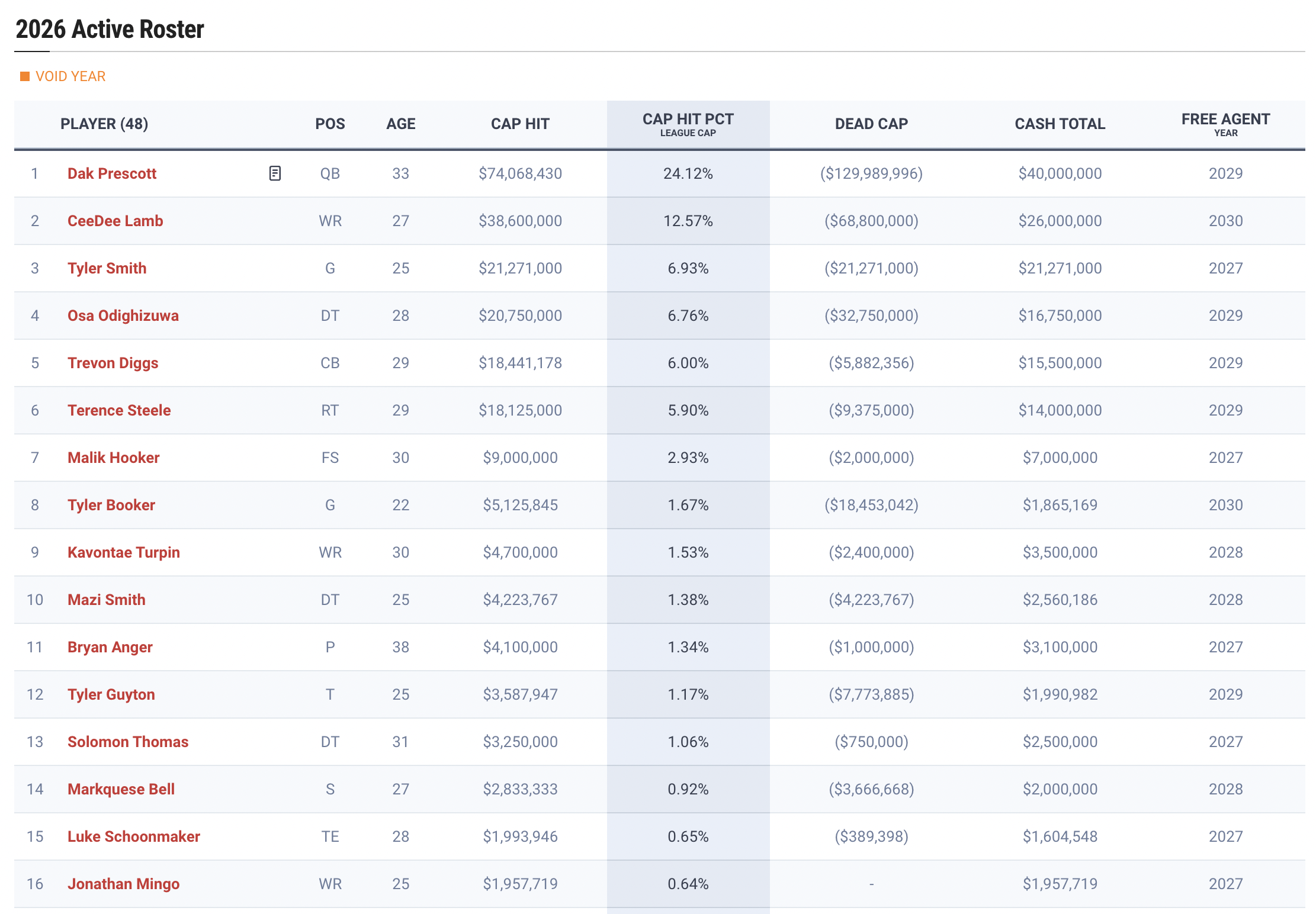Select the 0.64% cap percentage cell
Screen dimensions: 1316x914
click(x=688, y=884)
